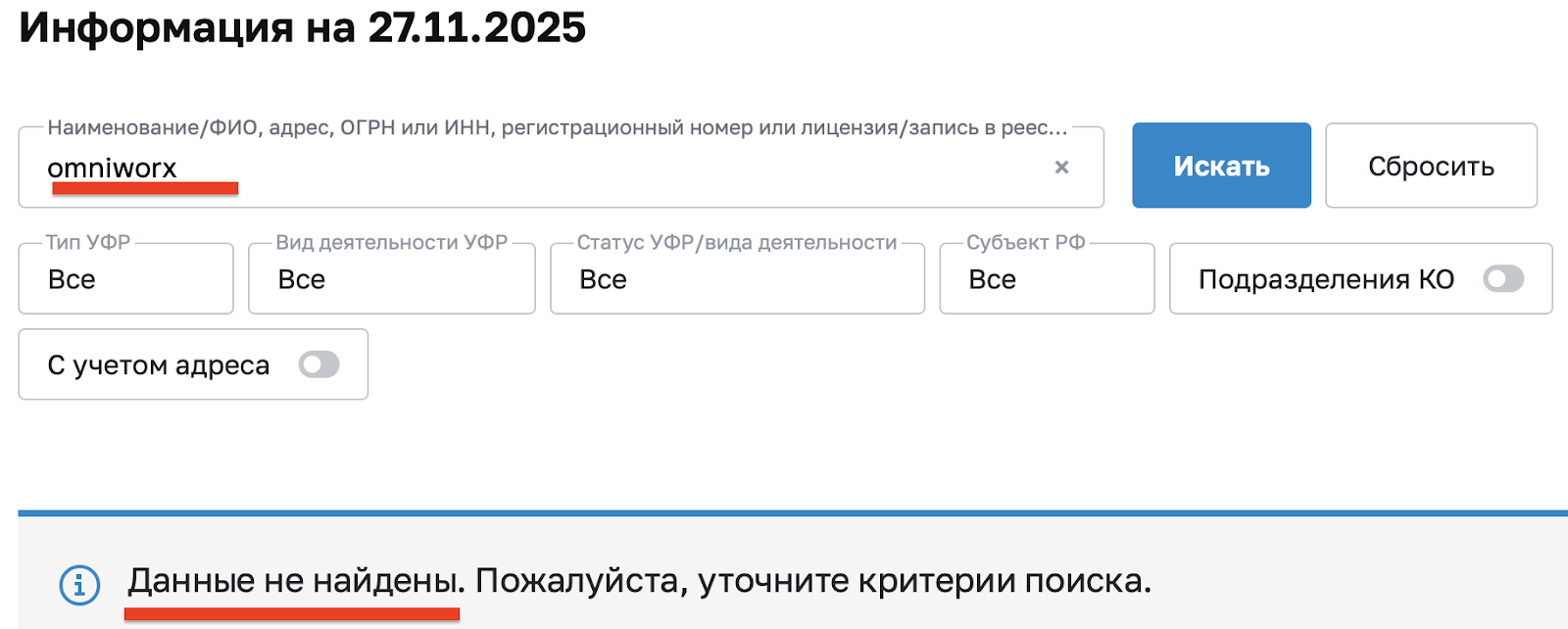The height and width of the screenshot is (629, 1568).
Task: Expand the Вид деятельности УФР dropdown
Action: [391, 279]
